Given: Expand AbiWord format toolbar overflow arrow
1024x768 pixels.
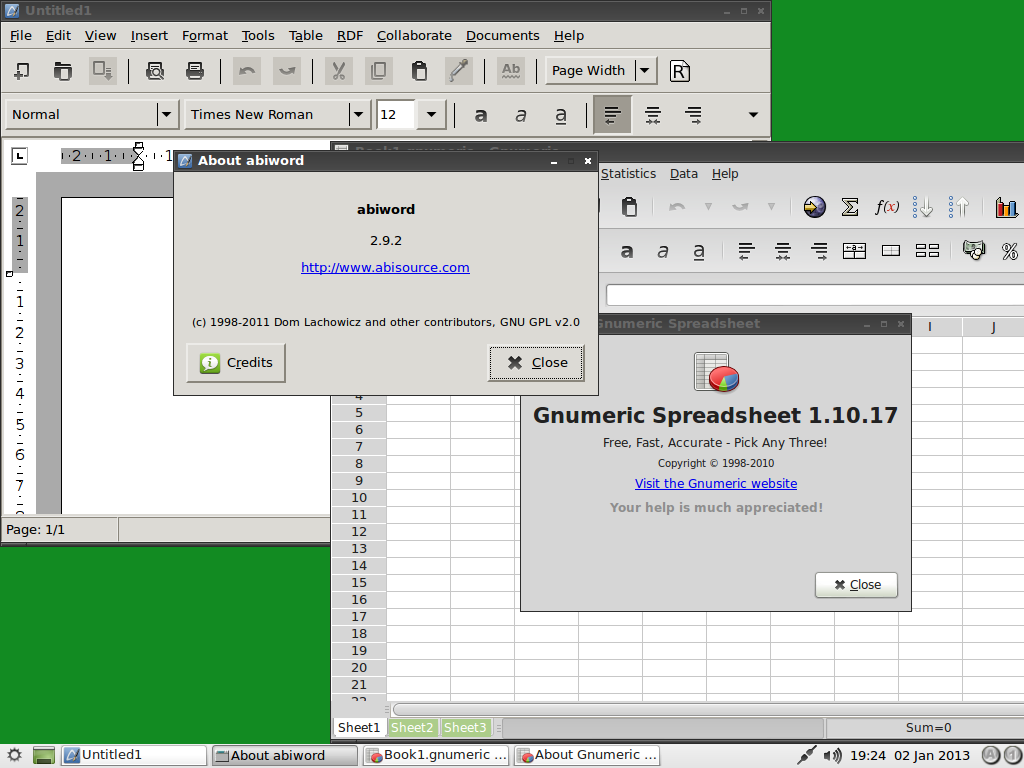Looking at the screenshot, I should pyautogui.click(x=753, y=115).
